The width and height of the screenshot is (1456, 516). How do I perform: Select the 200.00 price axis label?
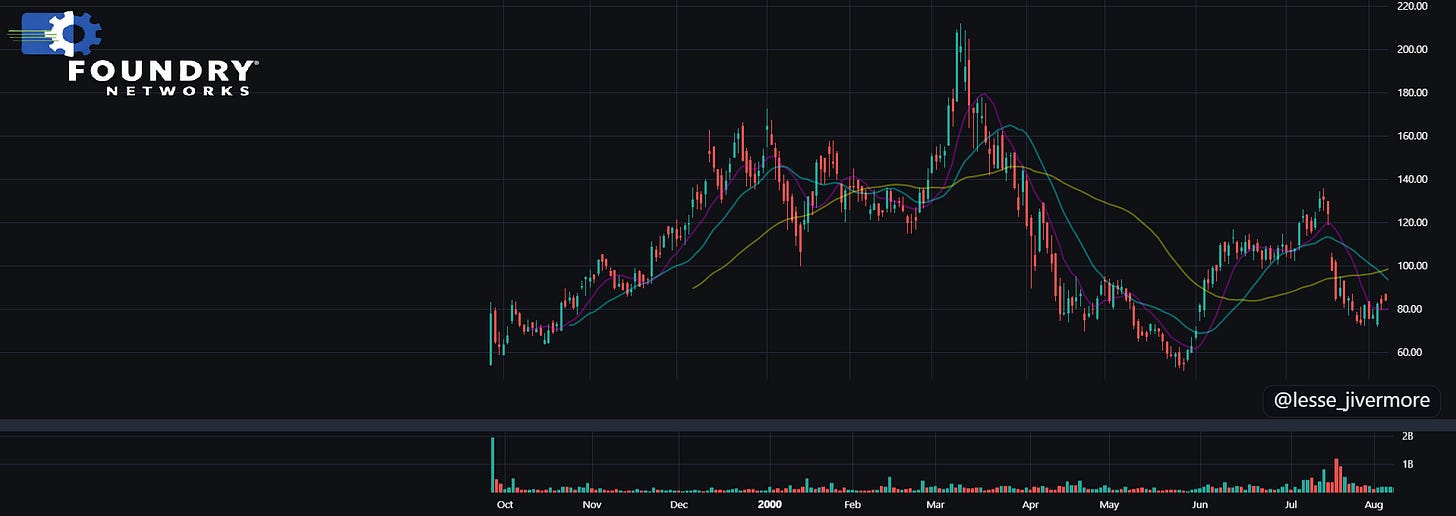[x=1413, y=50]
